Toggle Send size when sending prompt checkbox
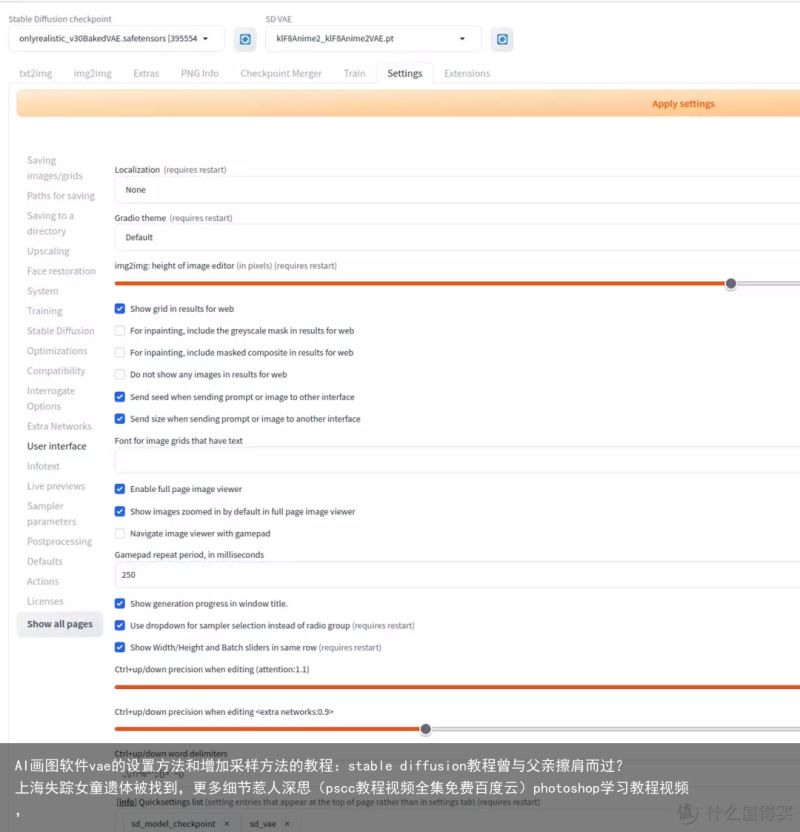This screenshot has height=832, width=800. (120, 419)
